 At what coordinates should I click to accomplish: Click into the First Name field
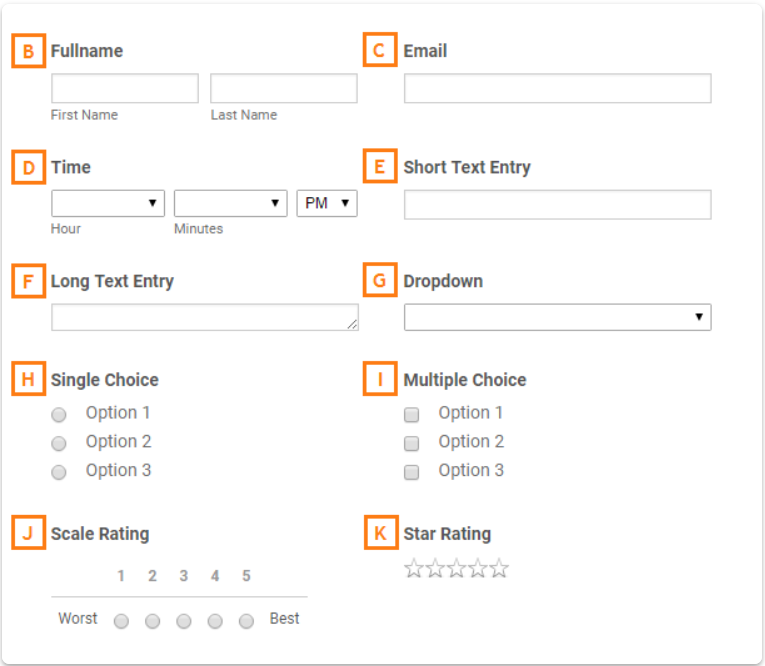tap(125, 88)
